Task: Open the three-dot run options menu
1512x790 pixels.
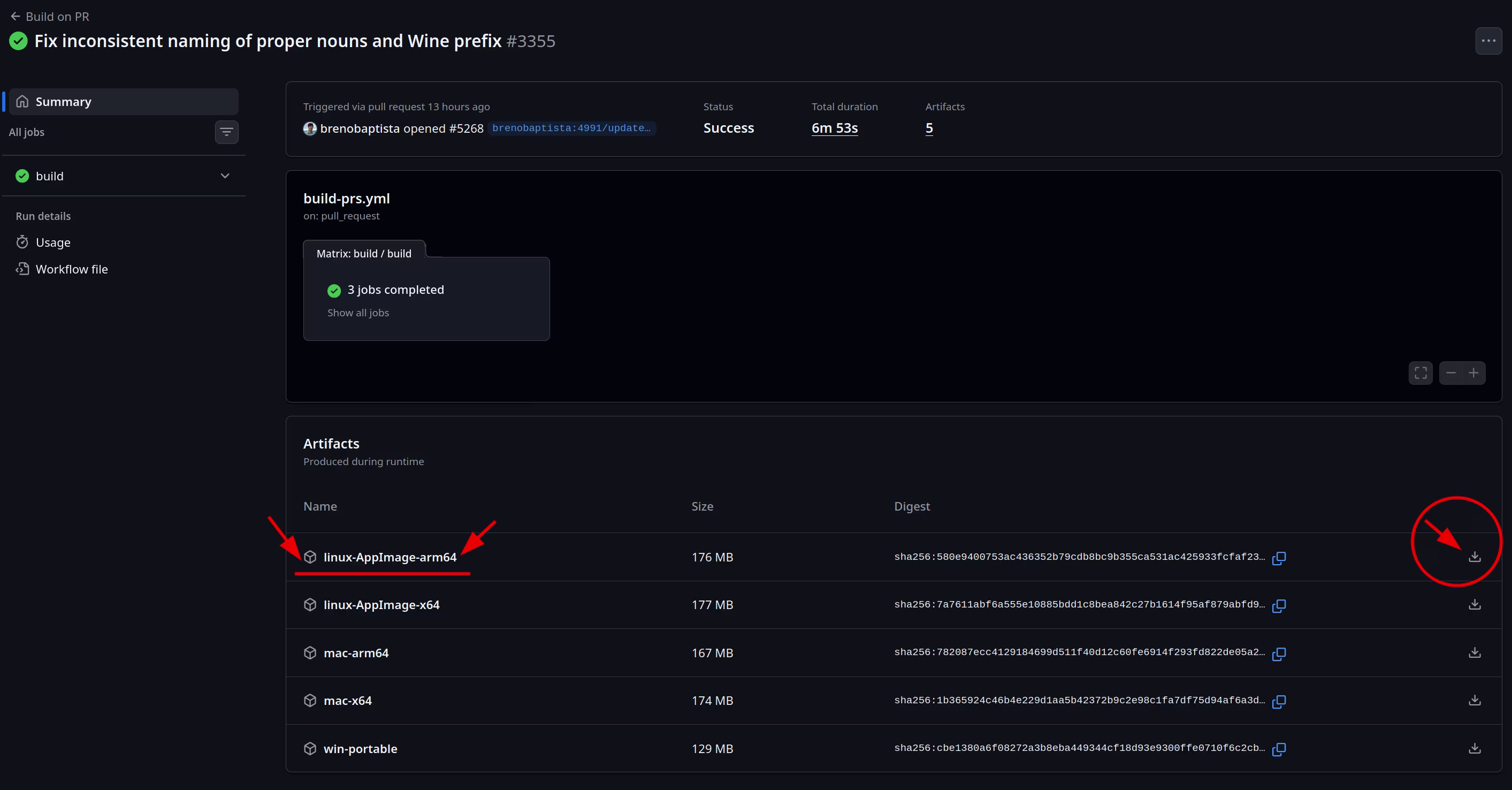Action: [x=1488, y=41]
